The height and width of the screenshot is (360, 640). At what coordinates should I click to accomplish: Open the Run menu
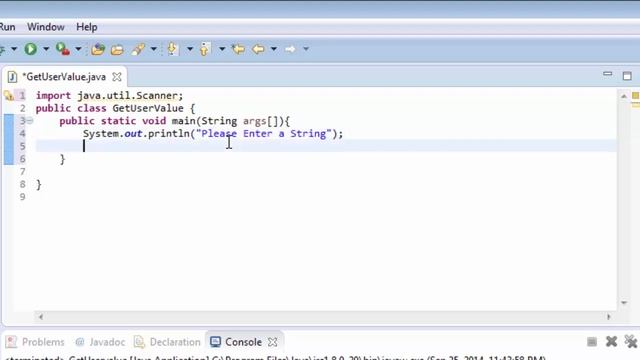[7, 27]
